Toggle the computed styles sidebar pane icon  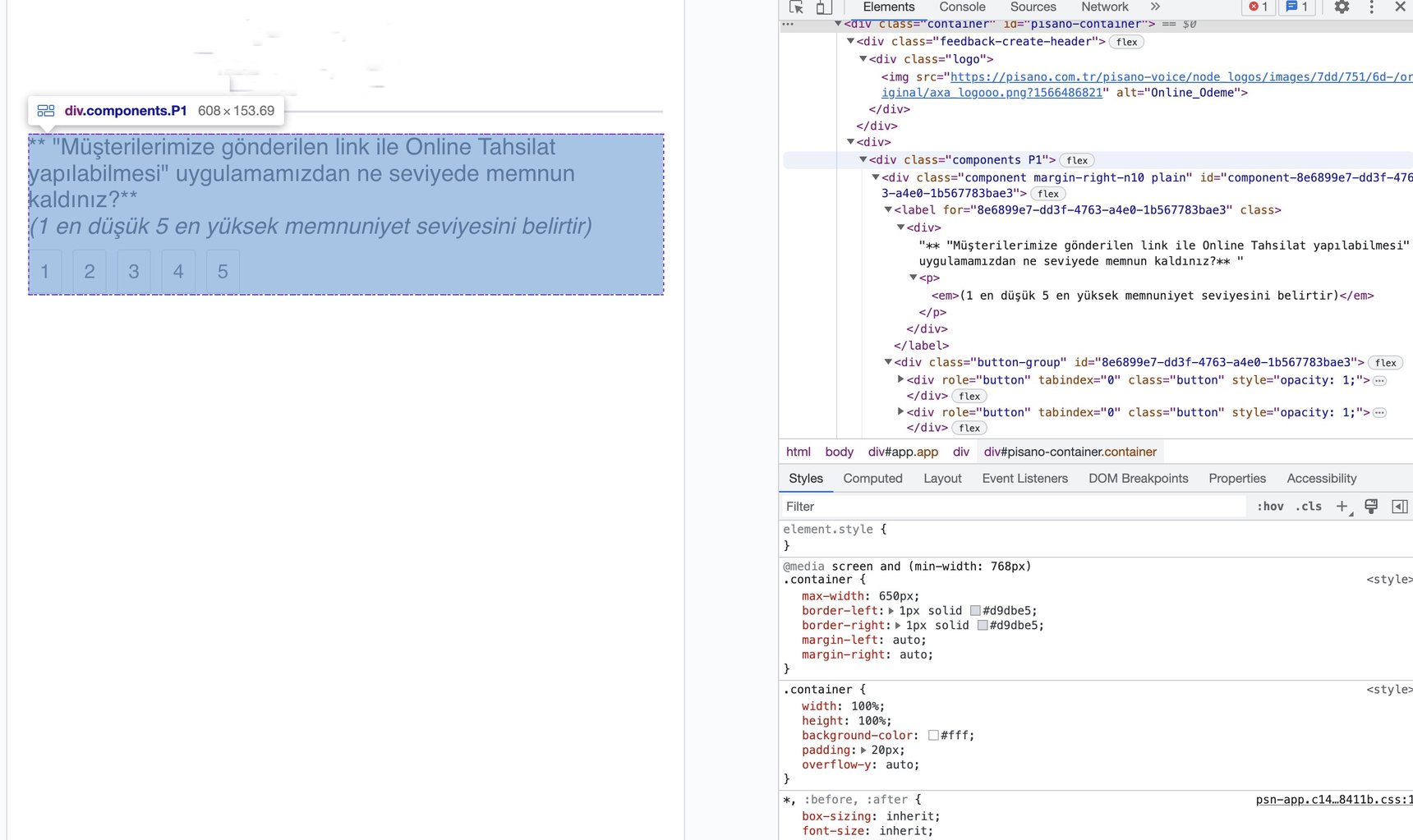(1400, 507)
